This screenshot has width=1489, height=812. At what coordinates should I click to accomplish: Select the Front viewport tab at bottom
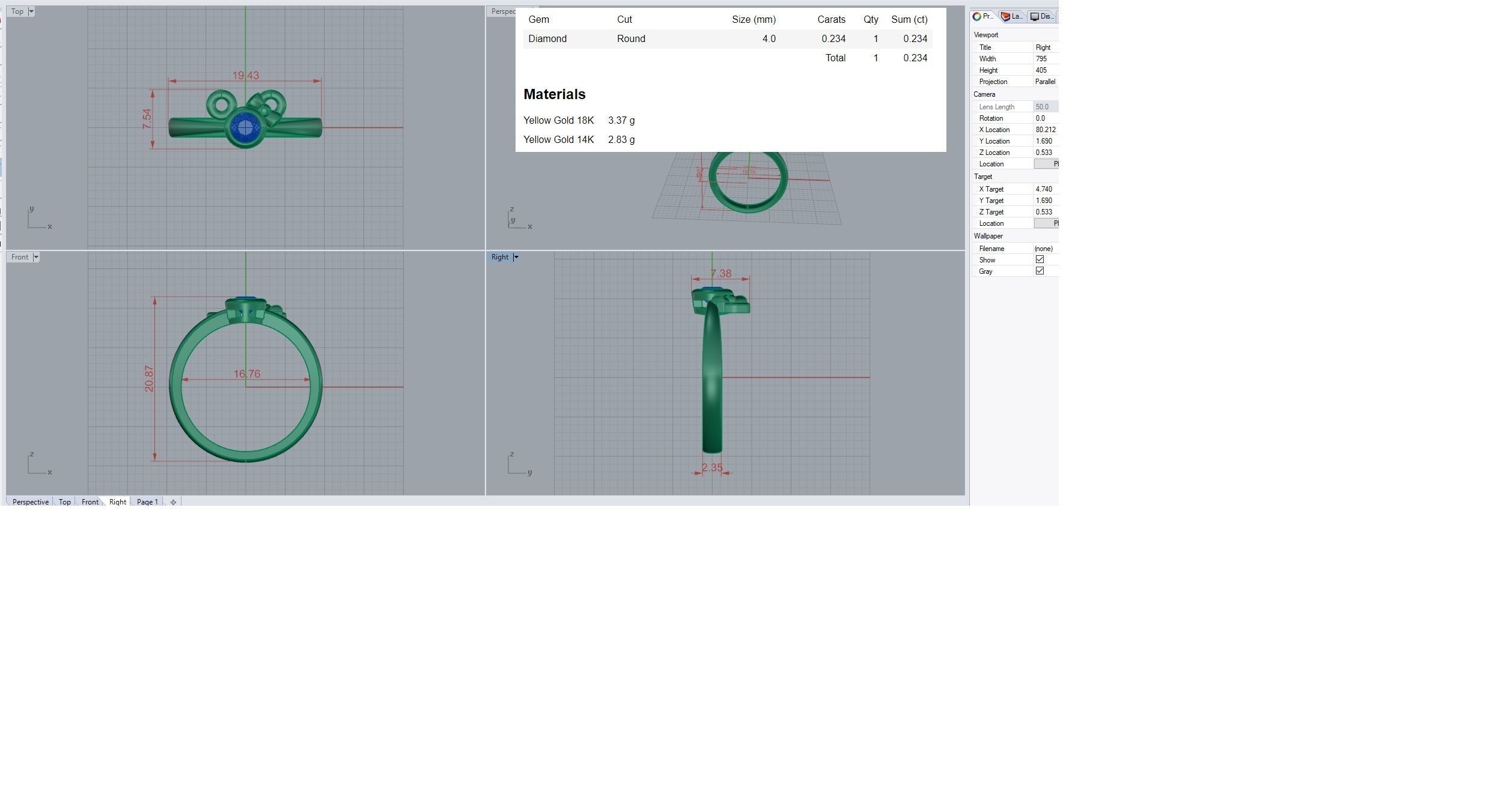pos(90,502)
